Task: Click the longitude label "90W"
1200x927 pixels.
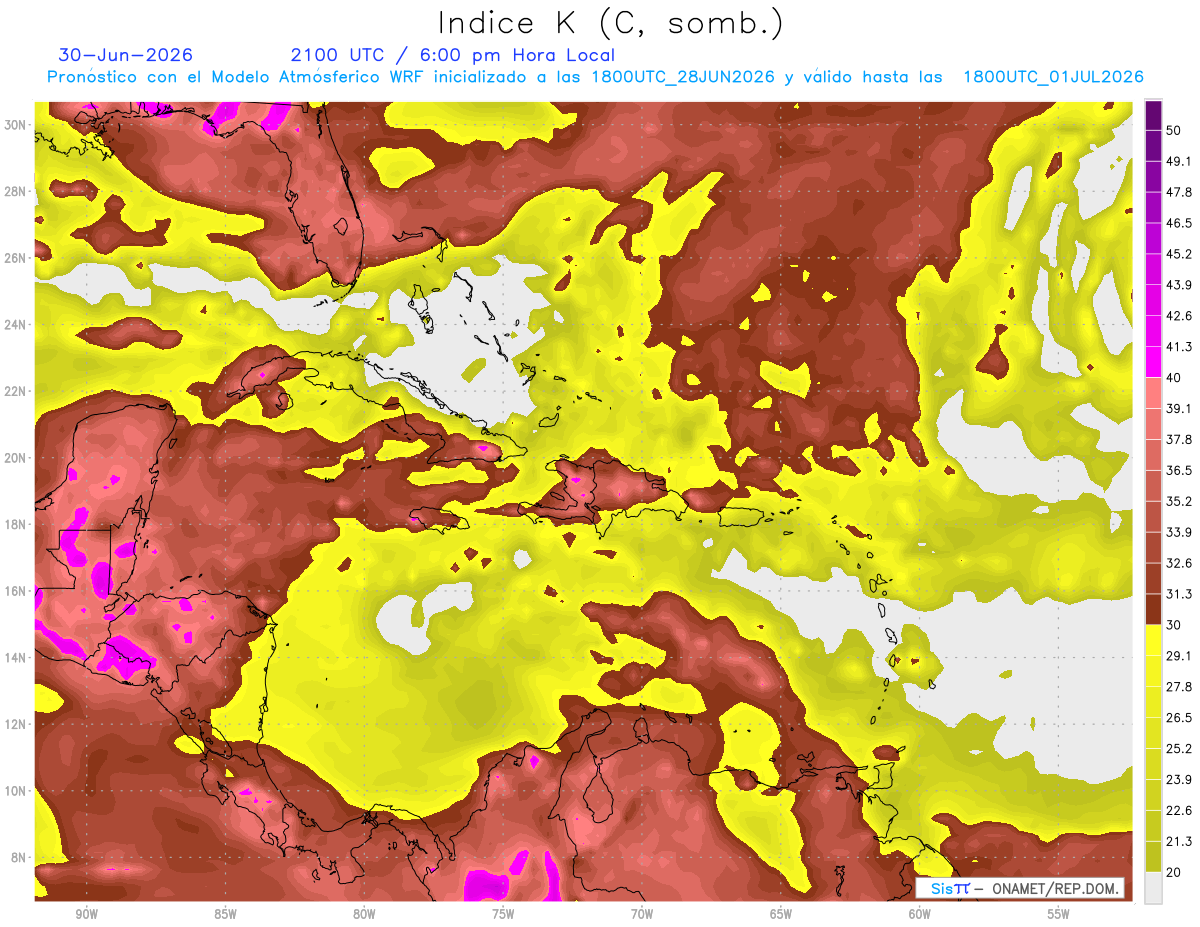Action: click(86, 914)
